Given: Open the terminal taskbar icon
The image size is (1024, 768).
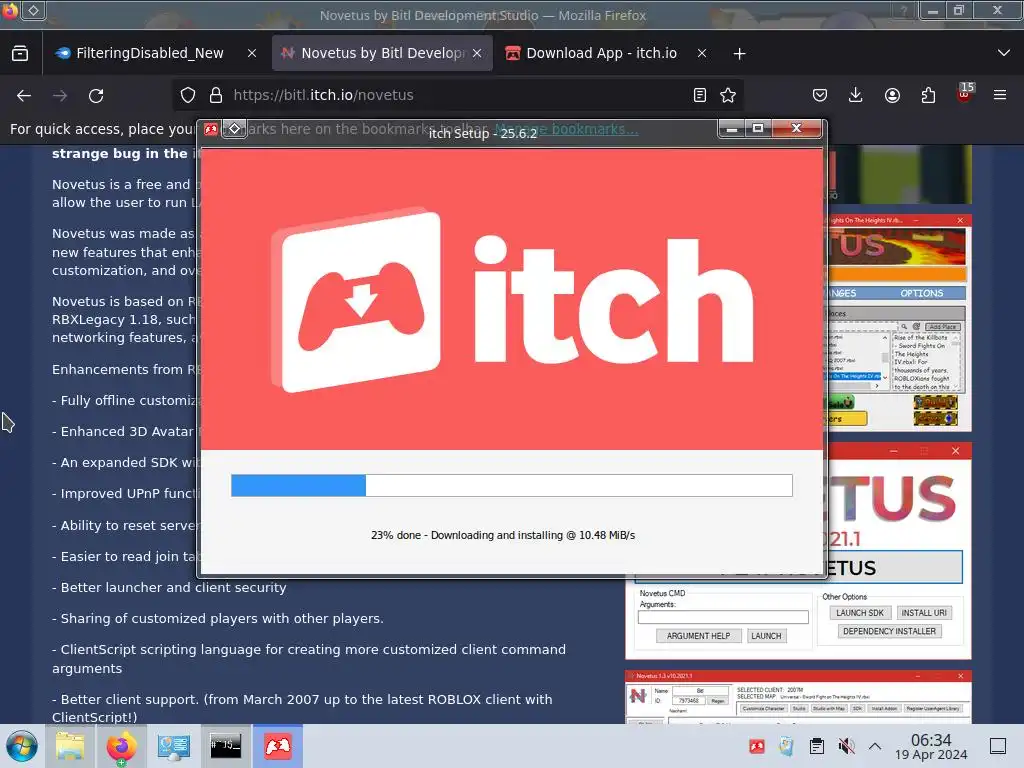Looking at the screenshot, I should pos(226,746).
